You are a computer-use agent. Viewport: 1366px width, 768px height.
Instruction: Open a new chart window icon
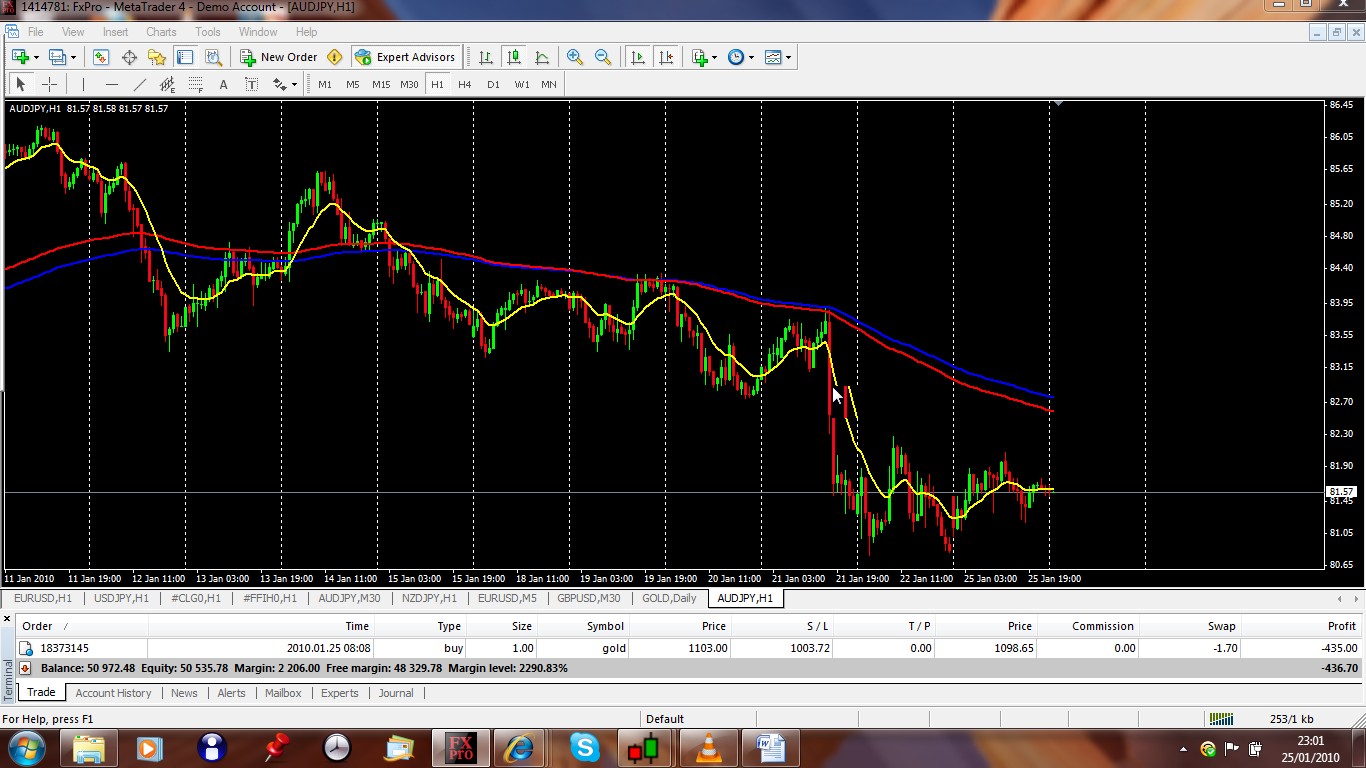pyautogui.click(x=20, y=57)
